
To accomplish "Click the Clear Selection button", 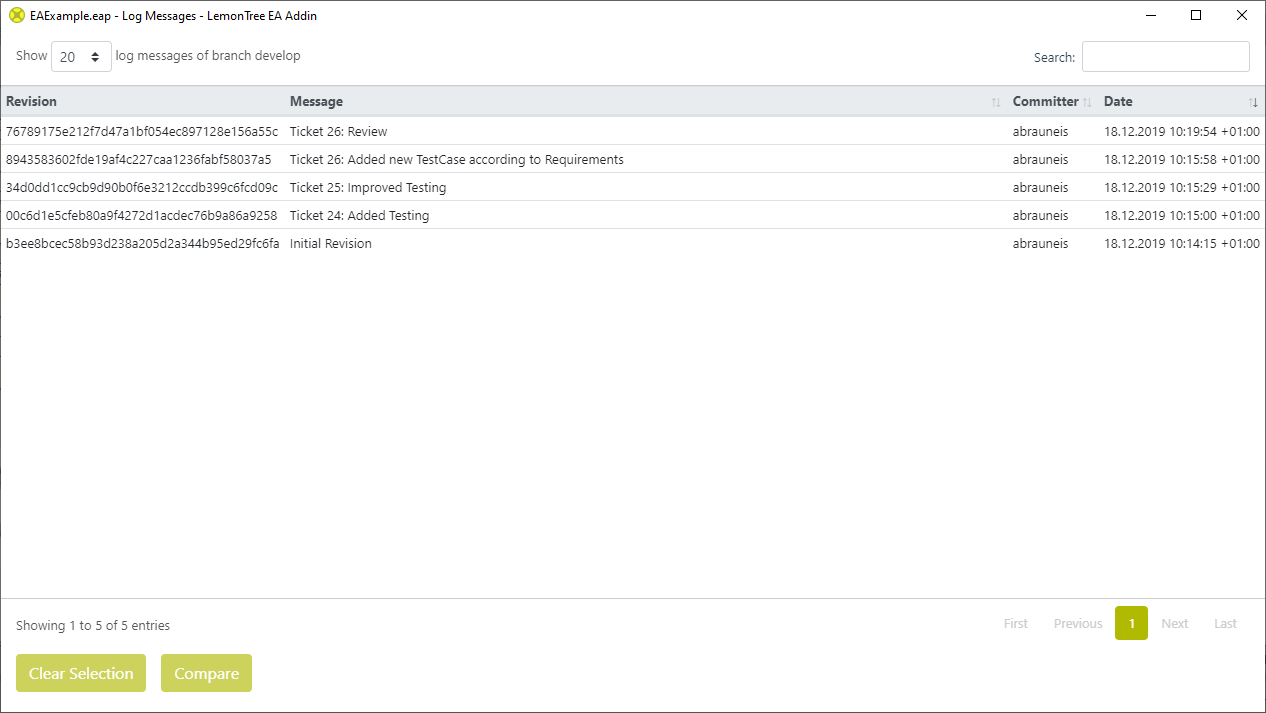I will (x=81, y=673).
